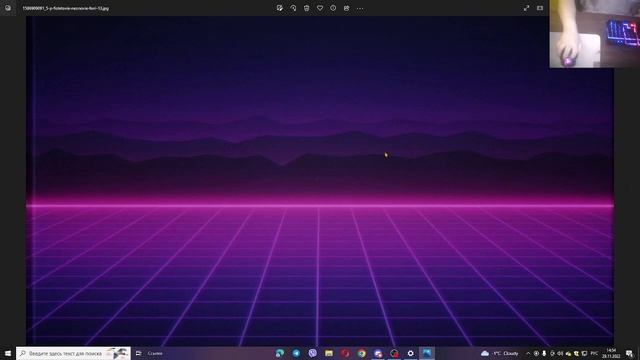Open the See more three-dots menu
The height and width of the screenshot is (360, 640).
pyautogui.click(x=360, y=8)
